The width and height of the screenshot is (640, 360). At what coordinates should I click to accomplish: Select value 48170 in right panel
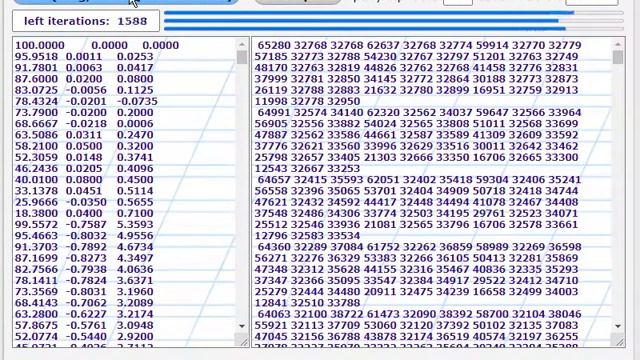(271, 68)
